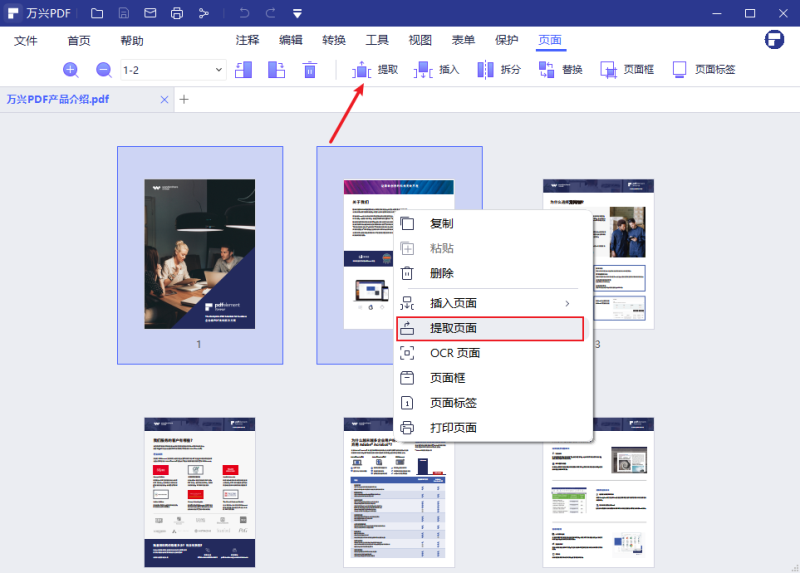Click the zoom in magnifier icon
The height and width of the screenshot is (573, 800).
(x=70, y=69)
